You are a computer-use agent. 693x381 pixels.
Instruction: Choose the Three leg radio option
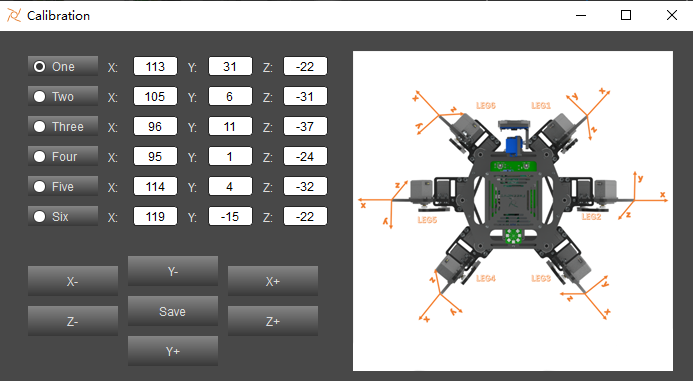(63, 126)
